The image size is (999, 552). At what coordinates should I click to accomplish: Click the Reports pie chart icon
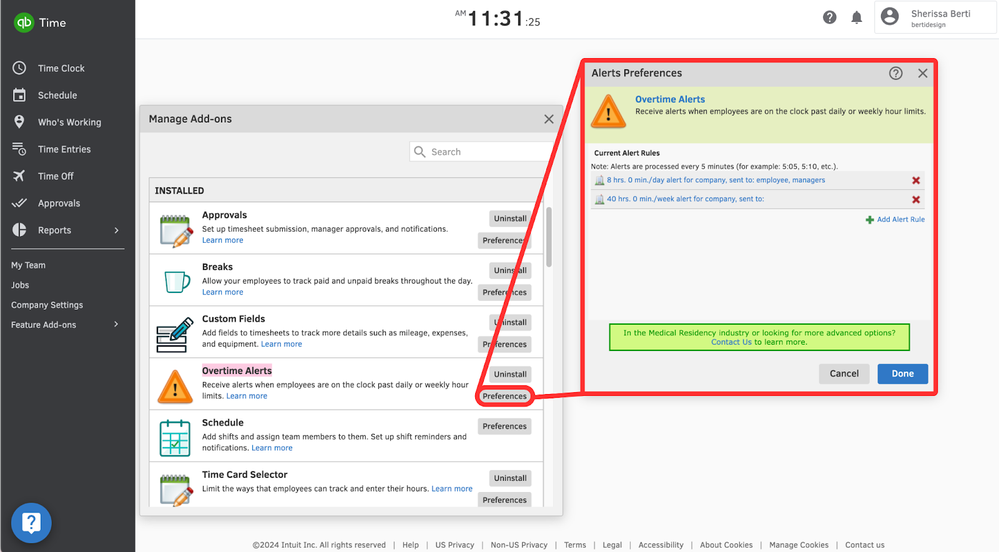tap(19, 230)
